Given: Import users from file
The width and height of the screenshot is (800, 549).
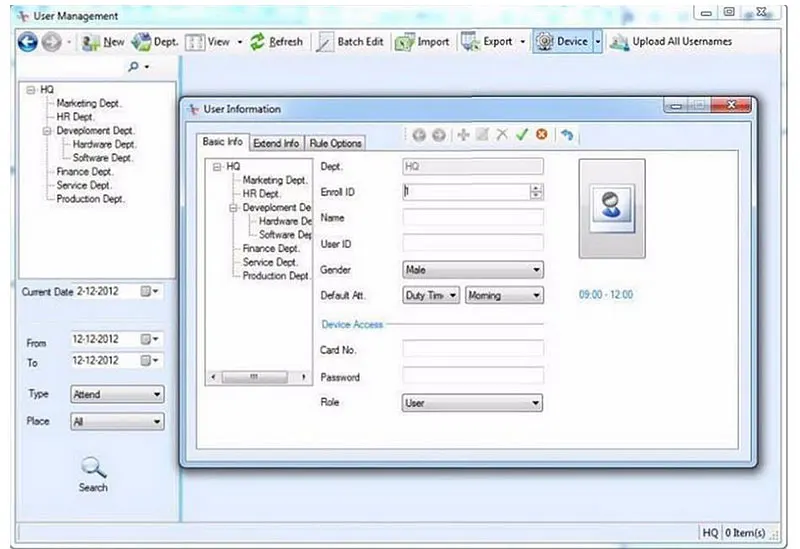Looking at the screenshot, I should tap(422, 42).
